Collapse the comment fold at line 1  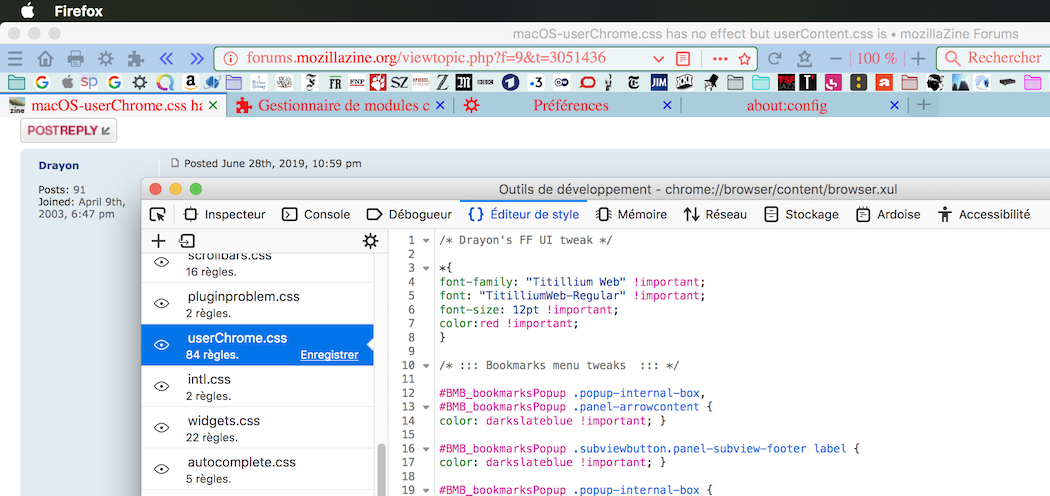coord(425,240)
